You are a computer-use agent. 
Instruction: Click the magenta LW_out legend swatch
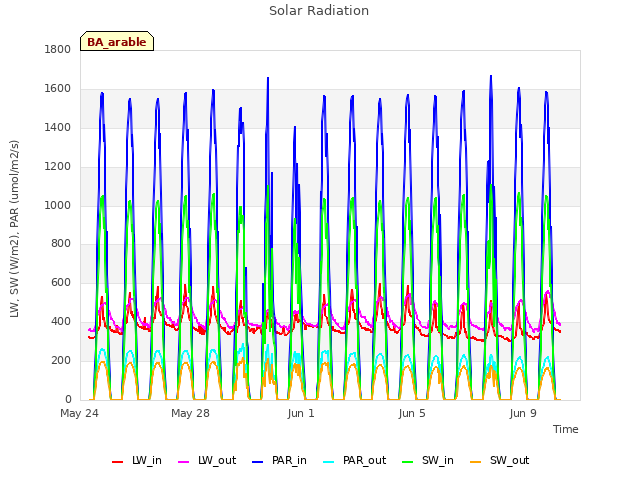pyautogui.click(x=184, y=462)
